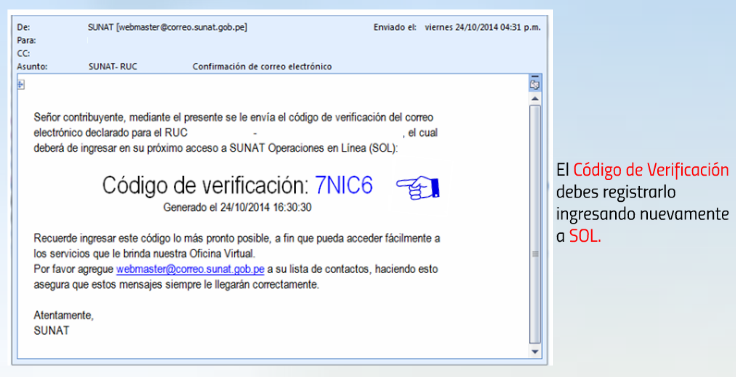Click the Para: label

[26, 40]
